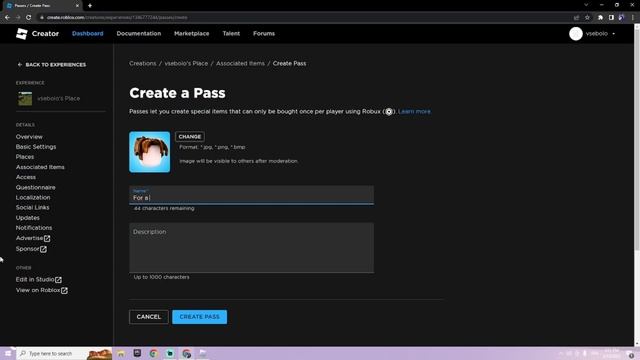This screenshot has width=640, height=360.
Task: Bookmark this page with the star icon
Action: point(587,18)
